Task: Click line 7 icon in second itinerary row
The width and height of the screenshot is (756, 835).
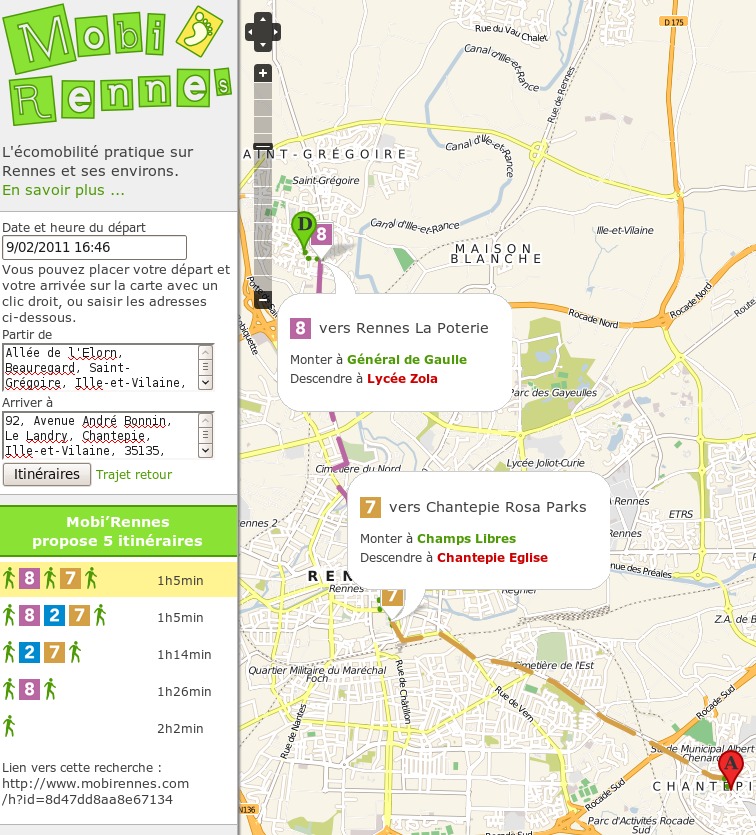Action: tap(79, 616)
